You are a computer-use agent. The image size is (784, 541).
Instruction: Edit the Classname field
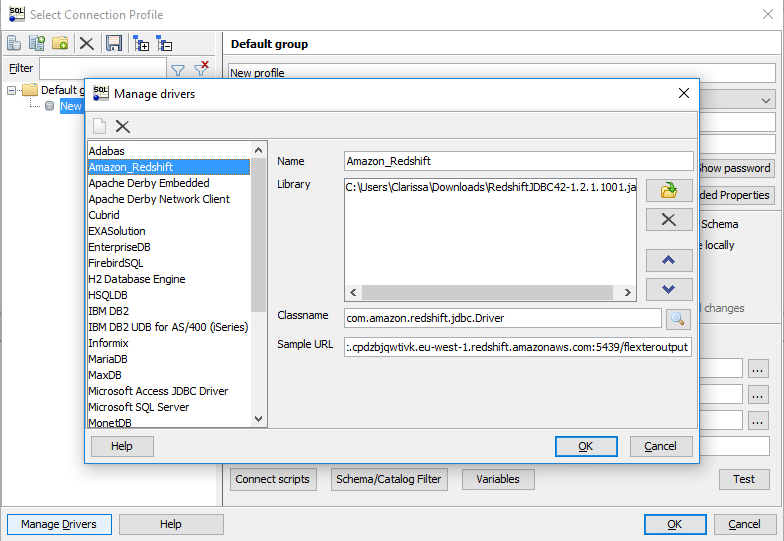(x=502, y=318)
